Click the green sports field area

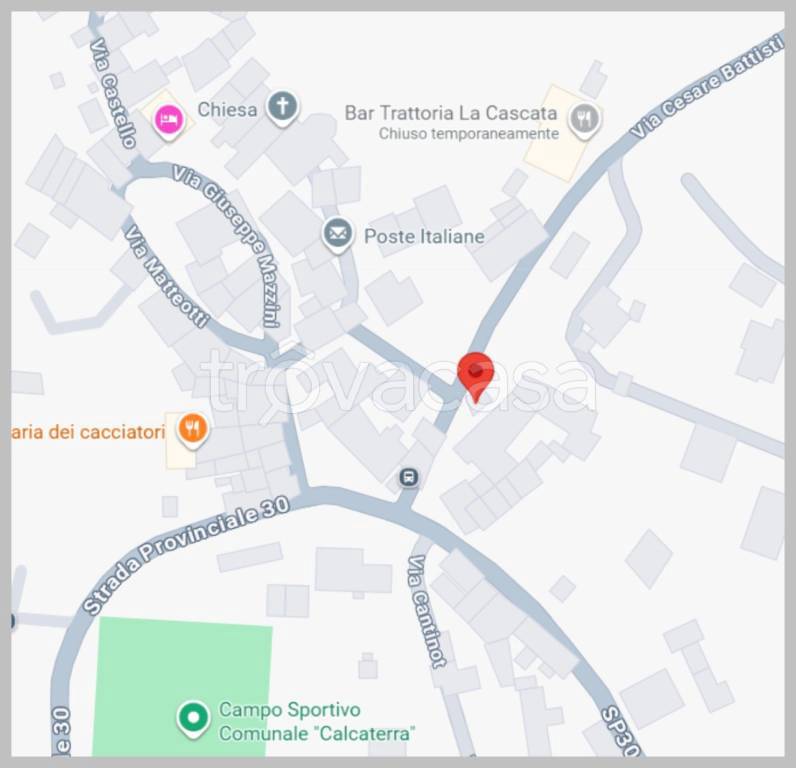(x=182, y=687)
